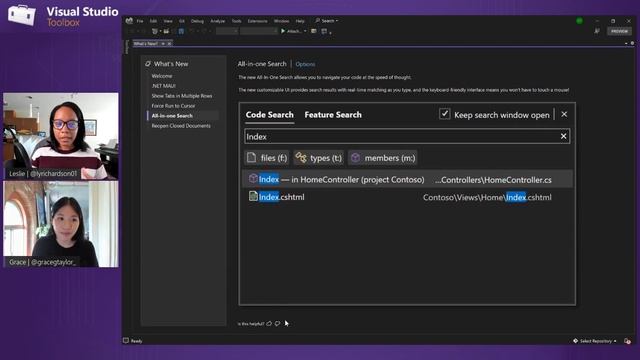
Task: Select Index in HomeController result
Action: pyautogui.click(x=407, y=180)
